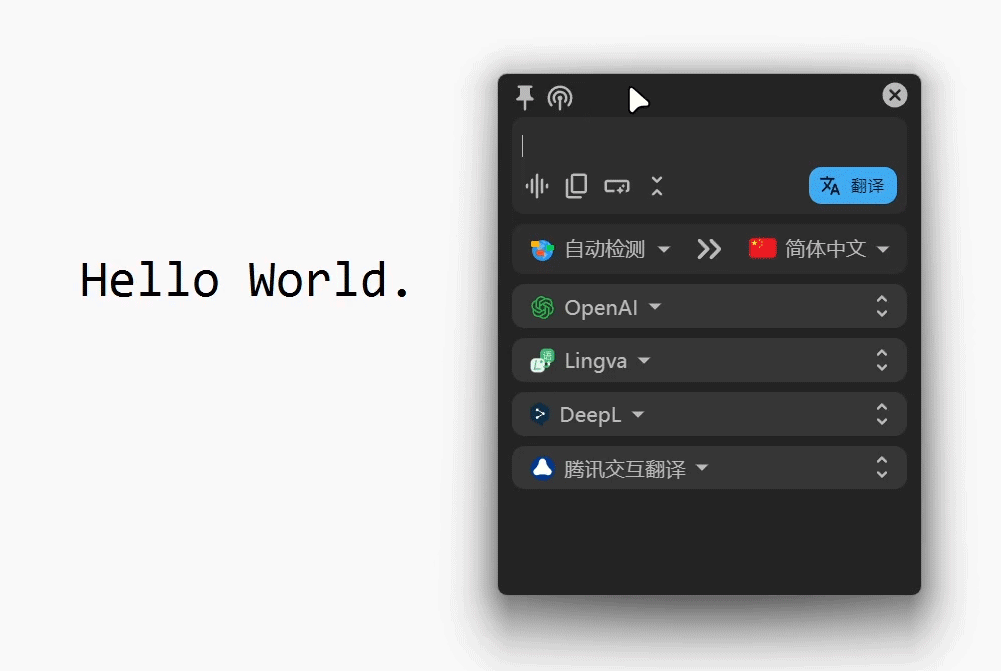
Task: Click the blue 翻译 translate button
Action: coord(852,186)
